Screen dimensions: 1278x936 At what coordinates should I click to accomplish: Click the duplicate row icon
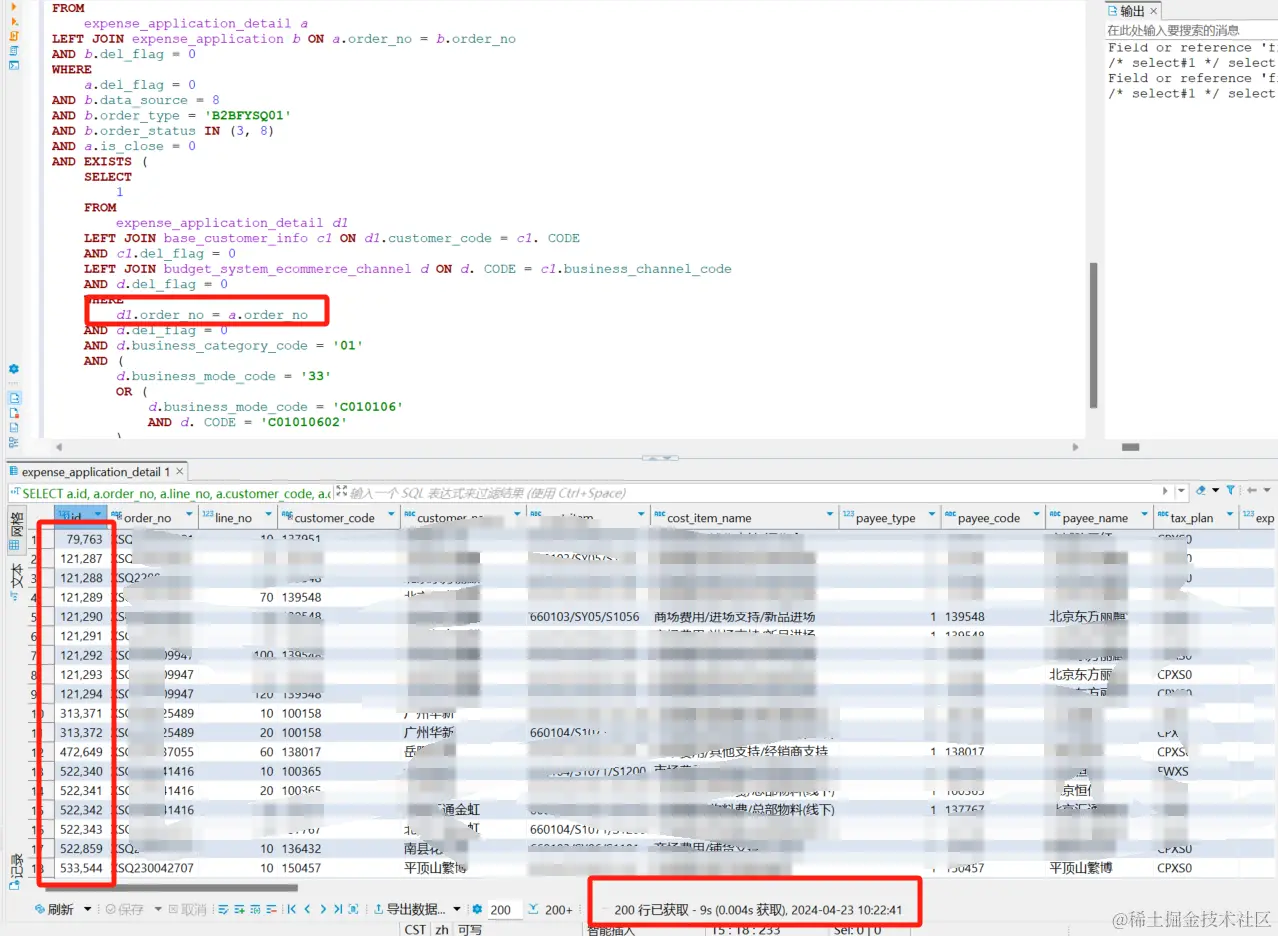[x=255, y=909]
